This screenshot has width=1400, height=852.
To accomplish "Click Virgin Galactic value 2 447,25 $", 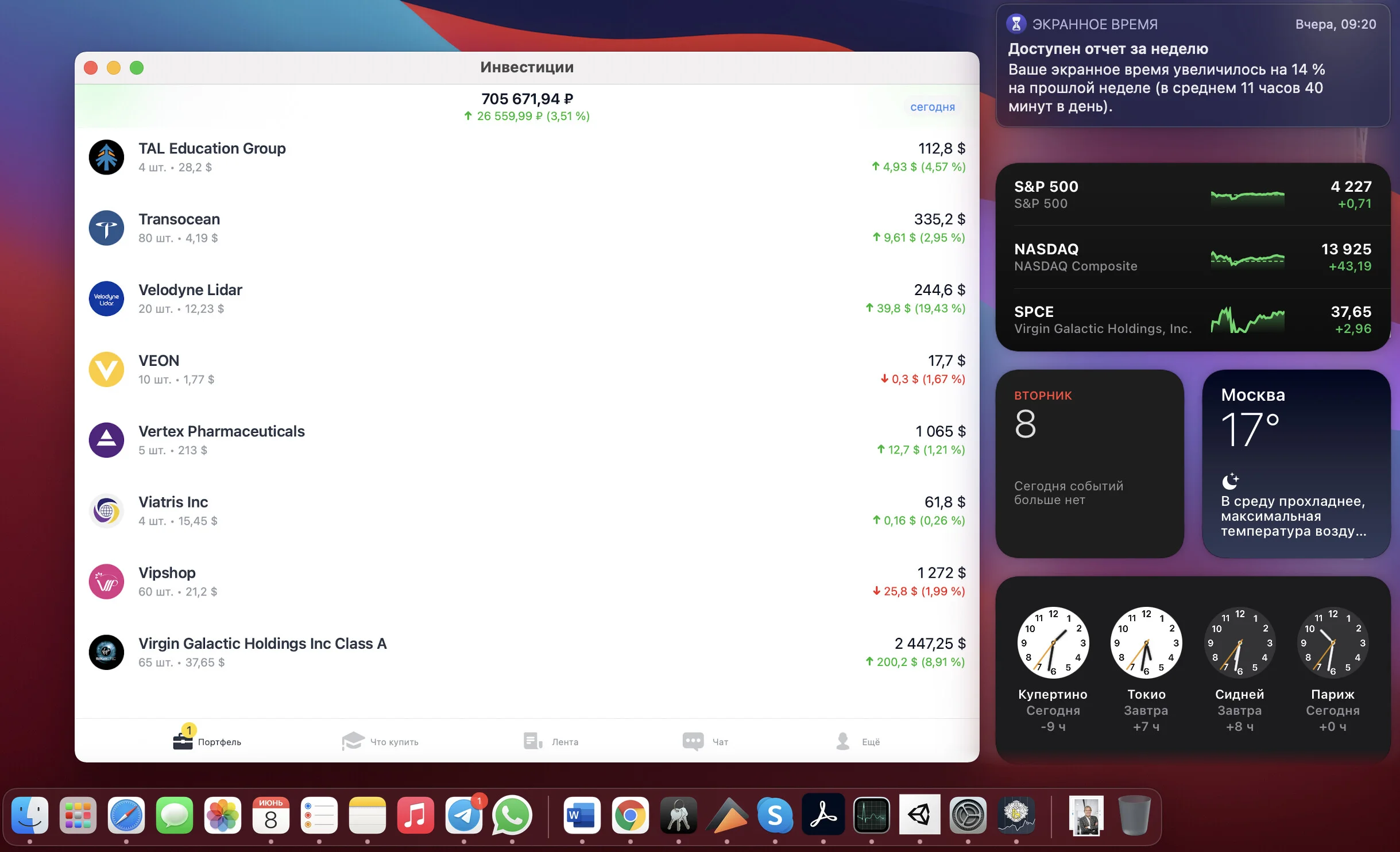I will tap(930, 643).
